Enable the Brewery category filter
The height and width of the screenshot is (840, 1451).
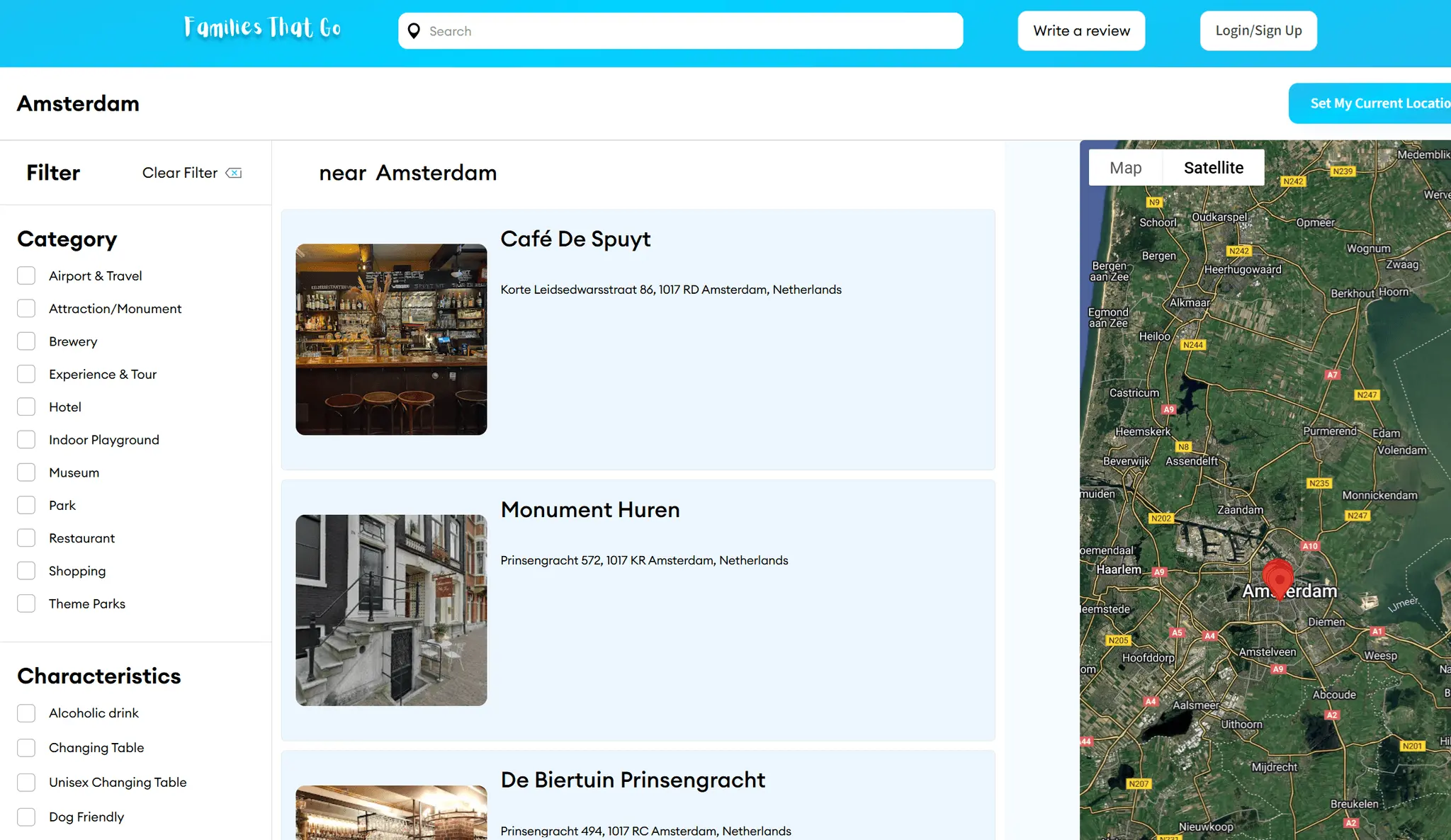[x=26, y=341]
